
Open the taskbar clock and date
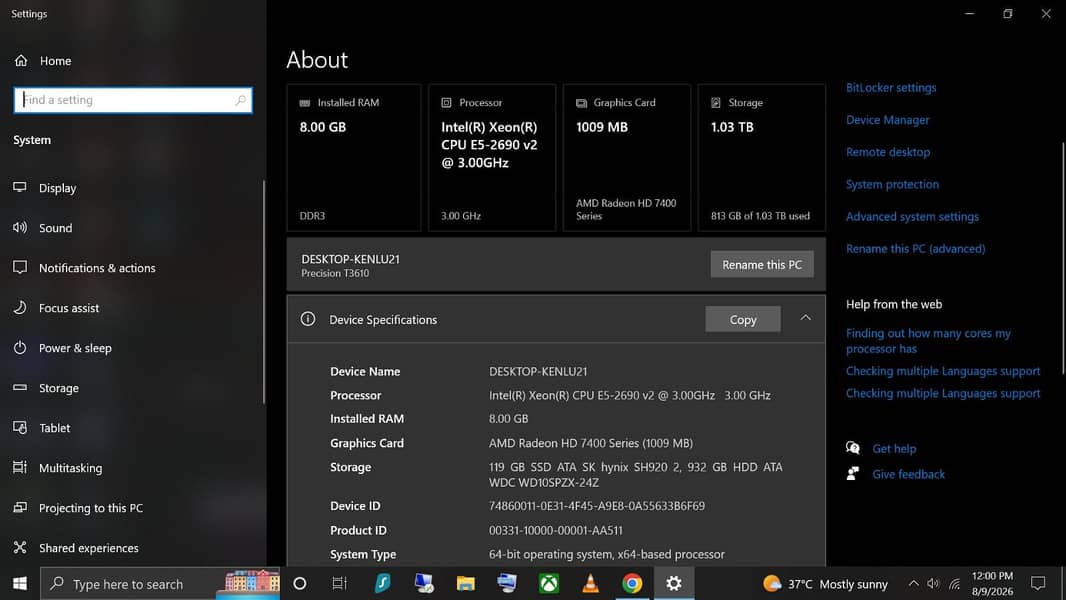click(992, 584)
